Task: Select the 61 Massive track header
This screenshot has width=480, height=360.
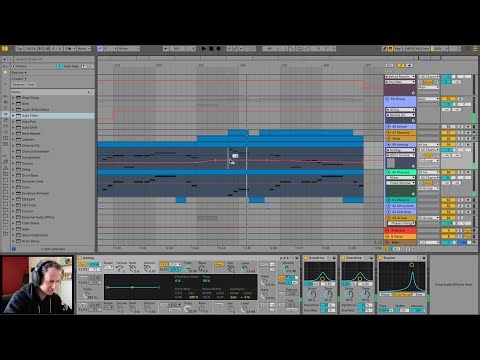Action: tap(401, 200)
